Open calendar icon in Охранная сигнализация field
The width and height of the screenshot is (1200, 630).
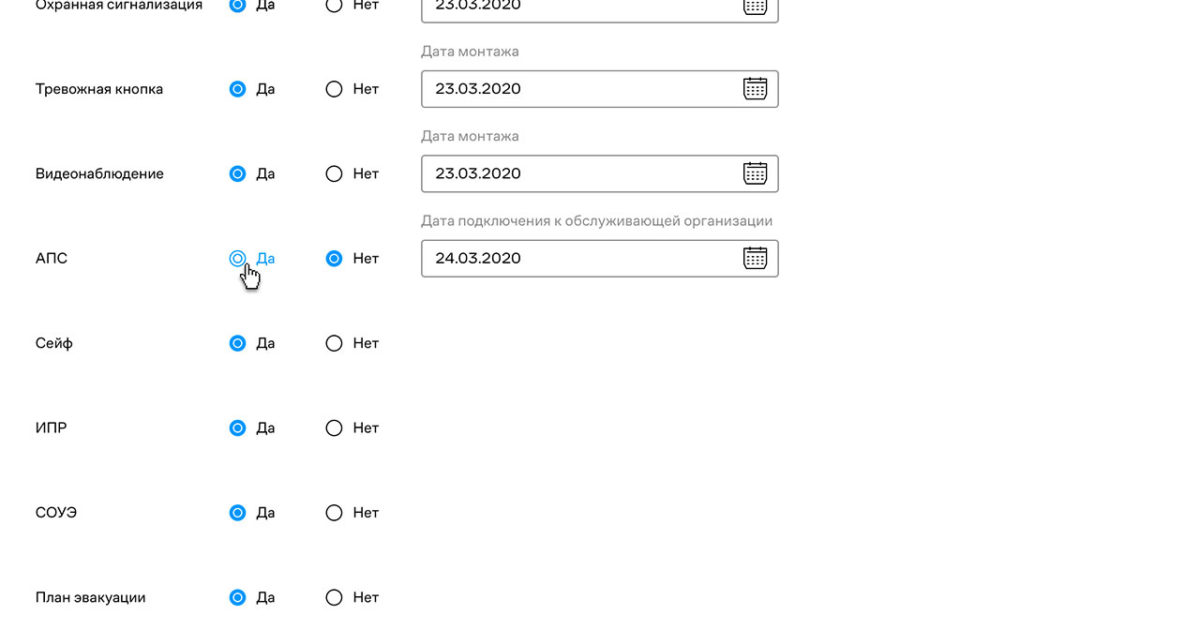click(x=755, y=6)
